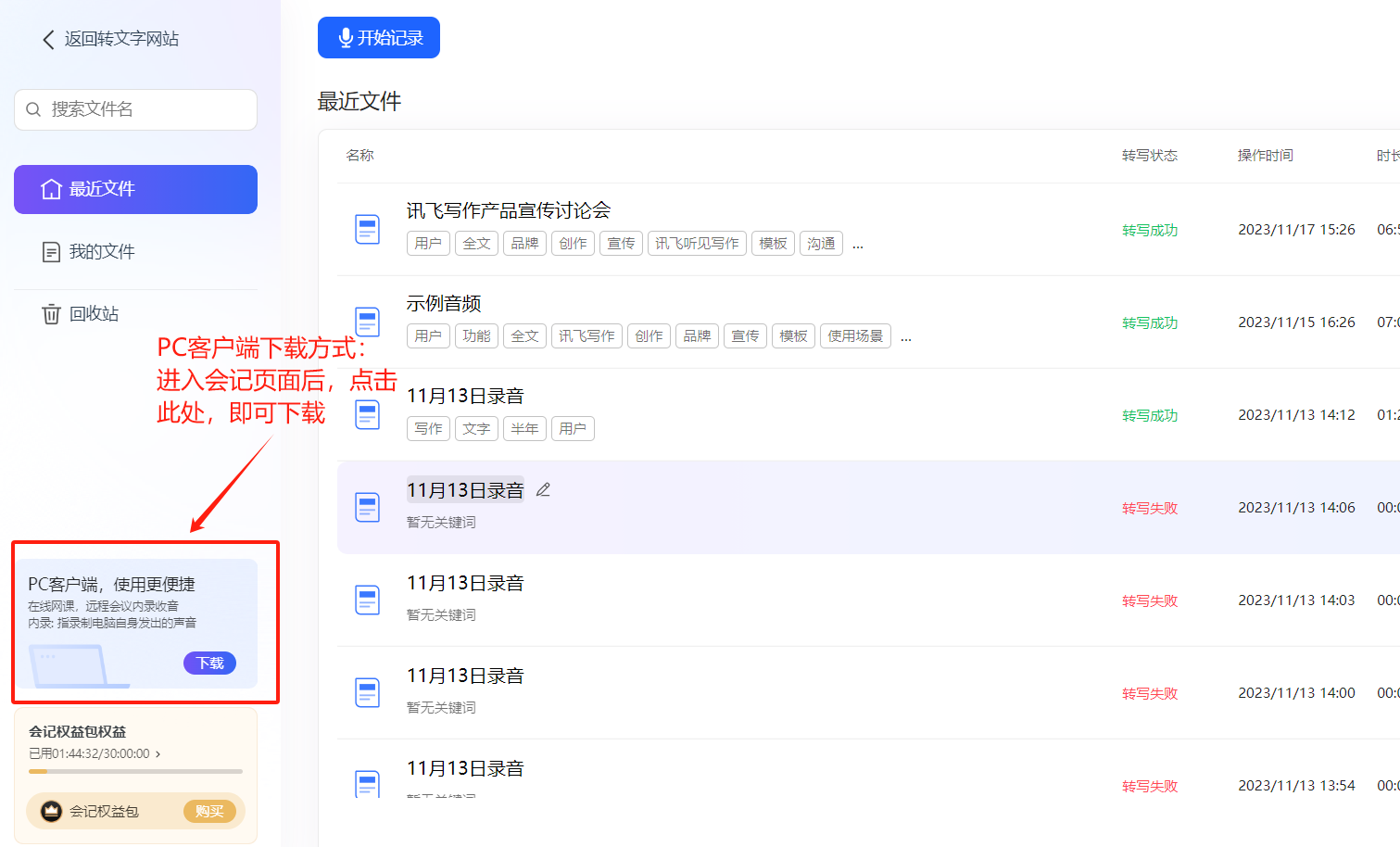Click the file icon of 讯飞写作产品宣传讨论会
The height and width of the screenshot is (847, 1400).
[x=368, y=229]
